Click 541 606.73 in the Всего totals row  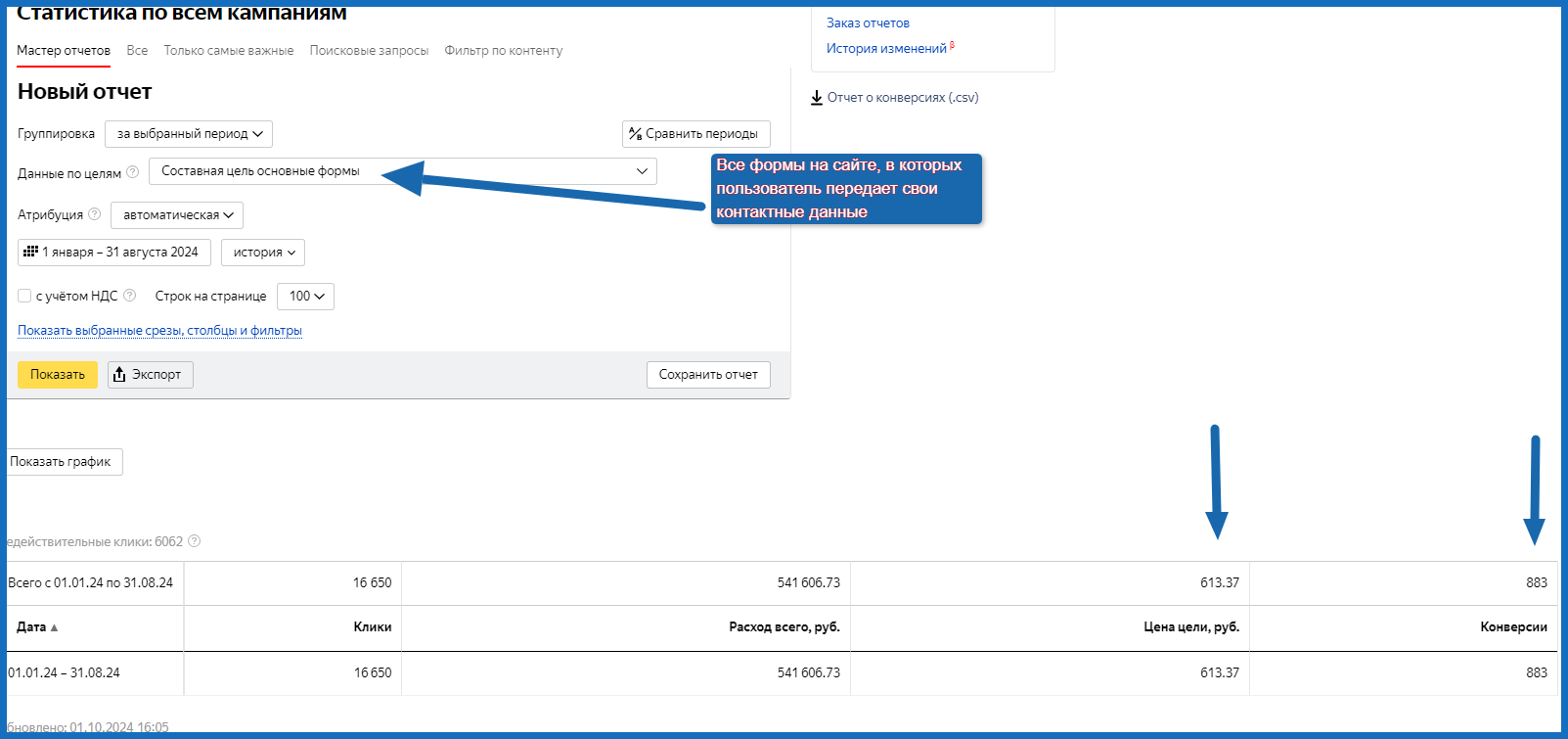[809, 583]
